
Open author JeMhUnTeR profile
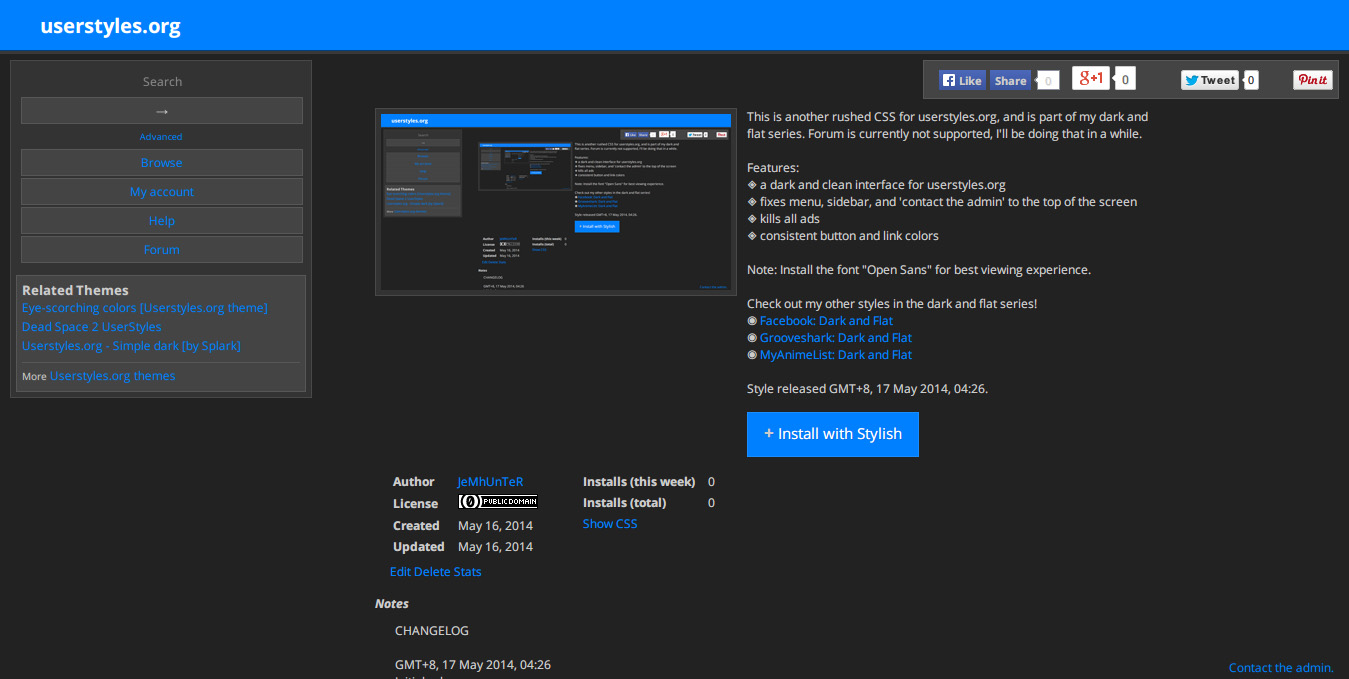(490, 482)
